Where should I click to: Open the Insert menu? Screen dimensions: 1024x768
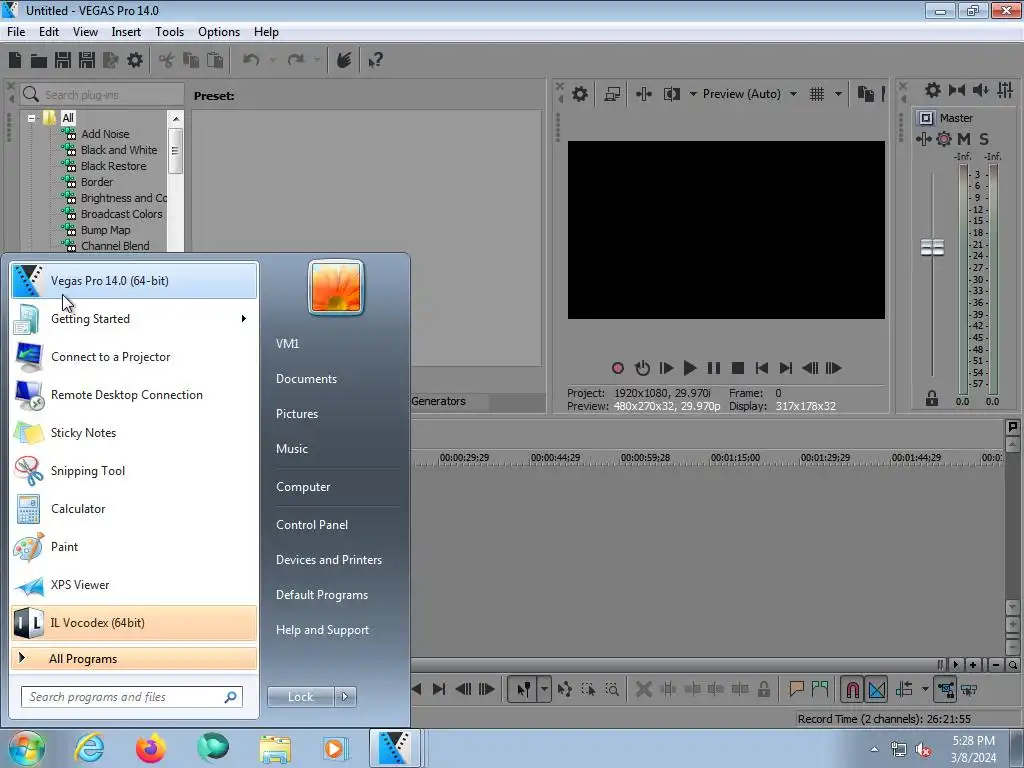[126, 32]
